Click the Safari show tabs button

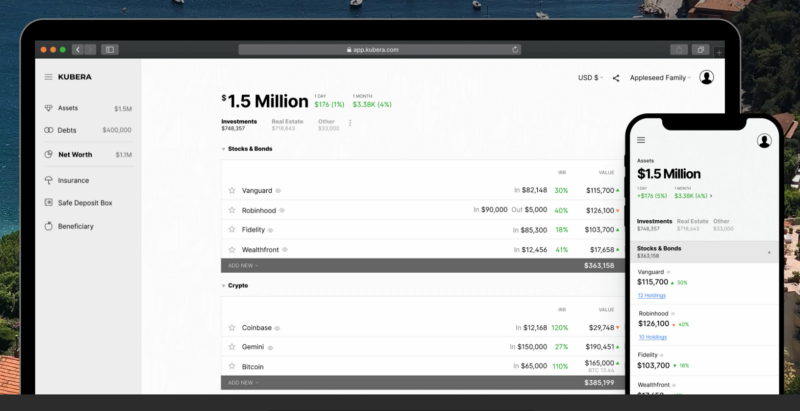pos(701,49)
